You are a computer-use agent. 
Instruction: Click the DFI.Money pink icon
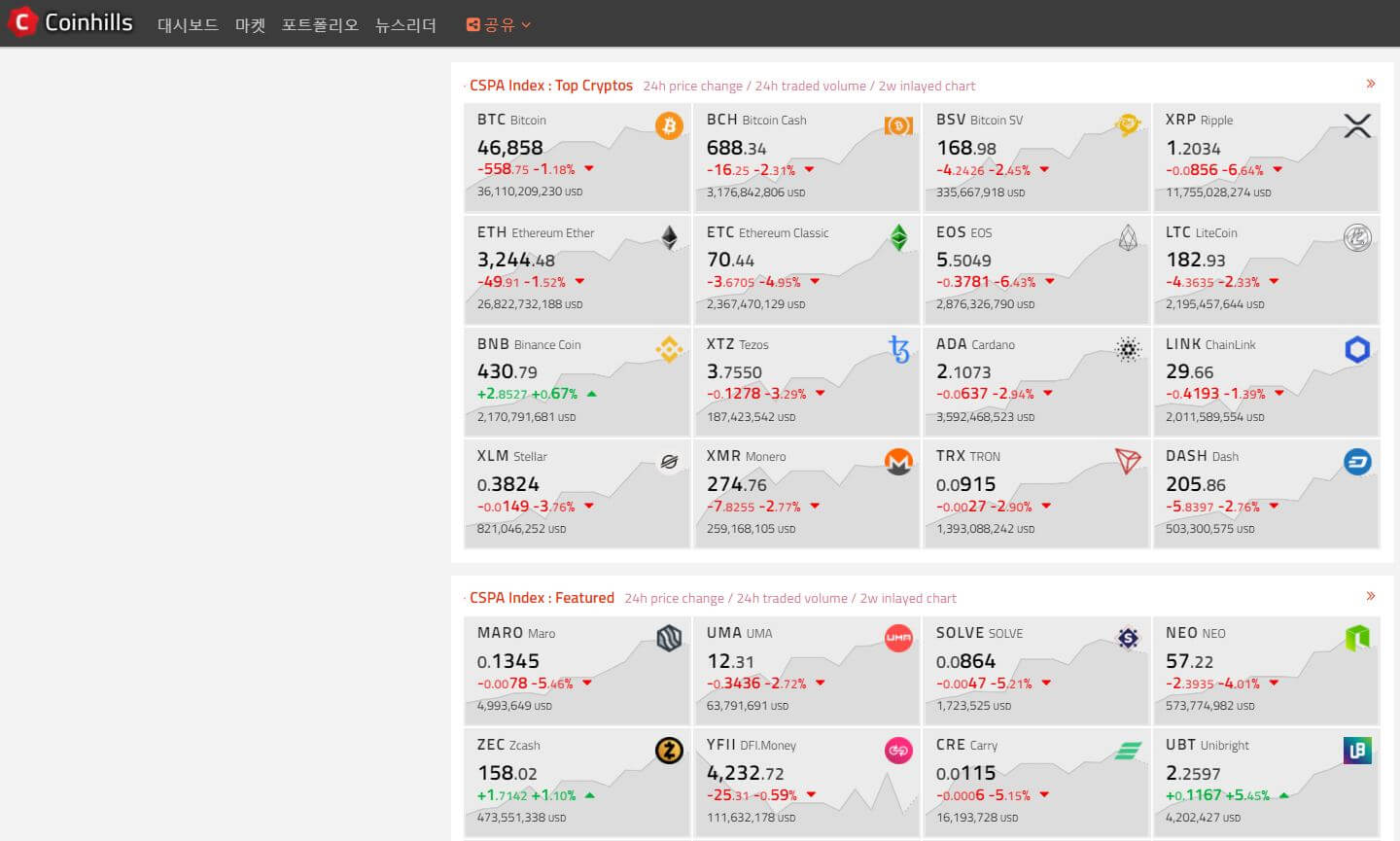click(898, 750)
